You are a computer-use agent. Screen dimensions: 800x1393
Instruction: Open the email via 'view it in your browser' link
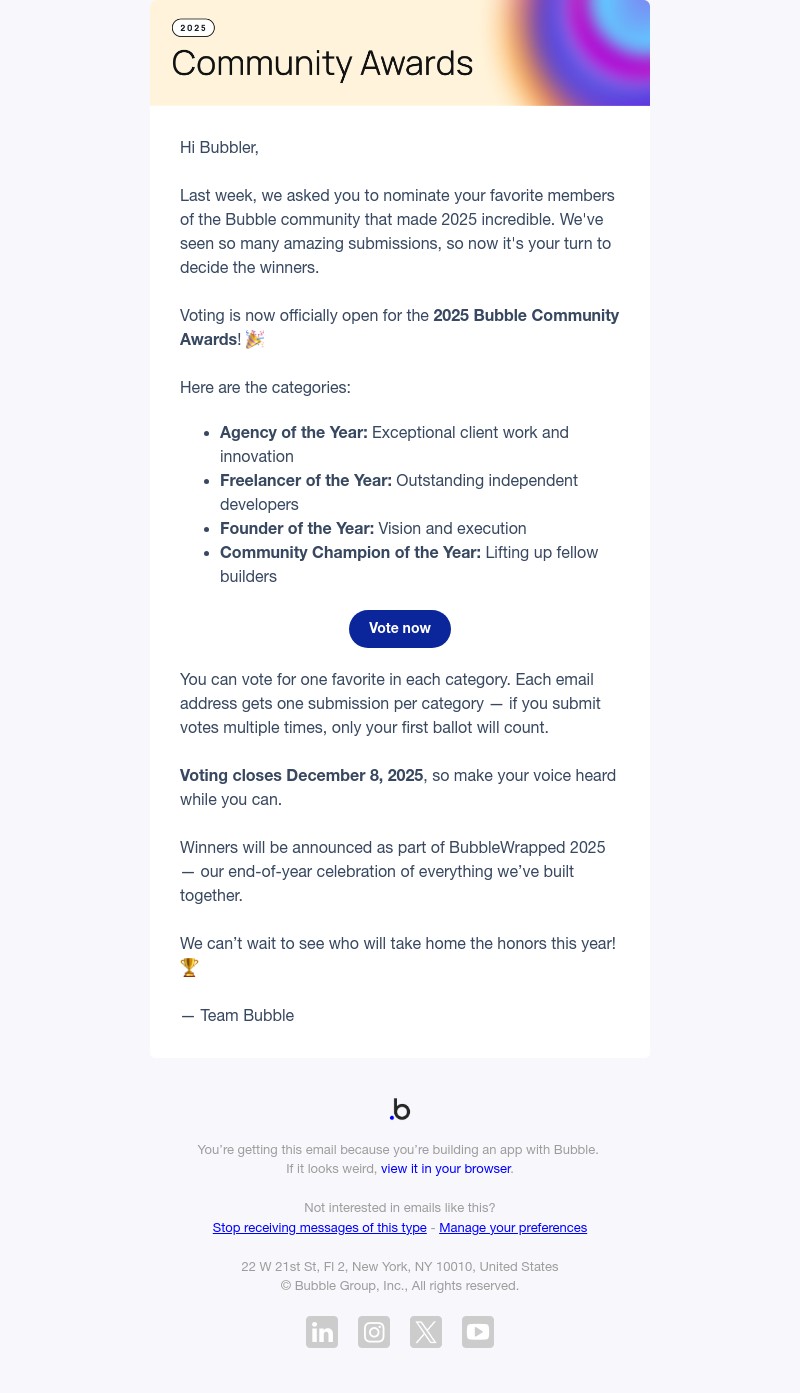(446, 1168)
